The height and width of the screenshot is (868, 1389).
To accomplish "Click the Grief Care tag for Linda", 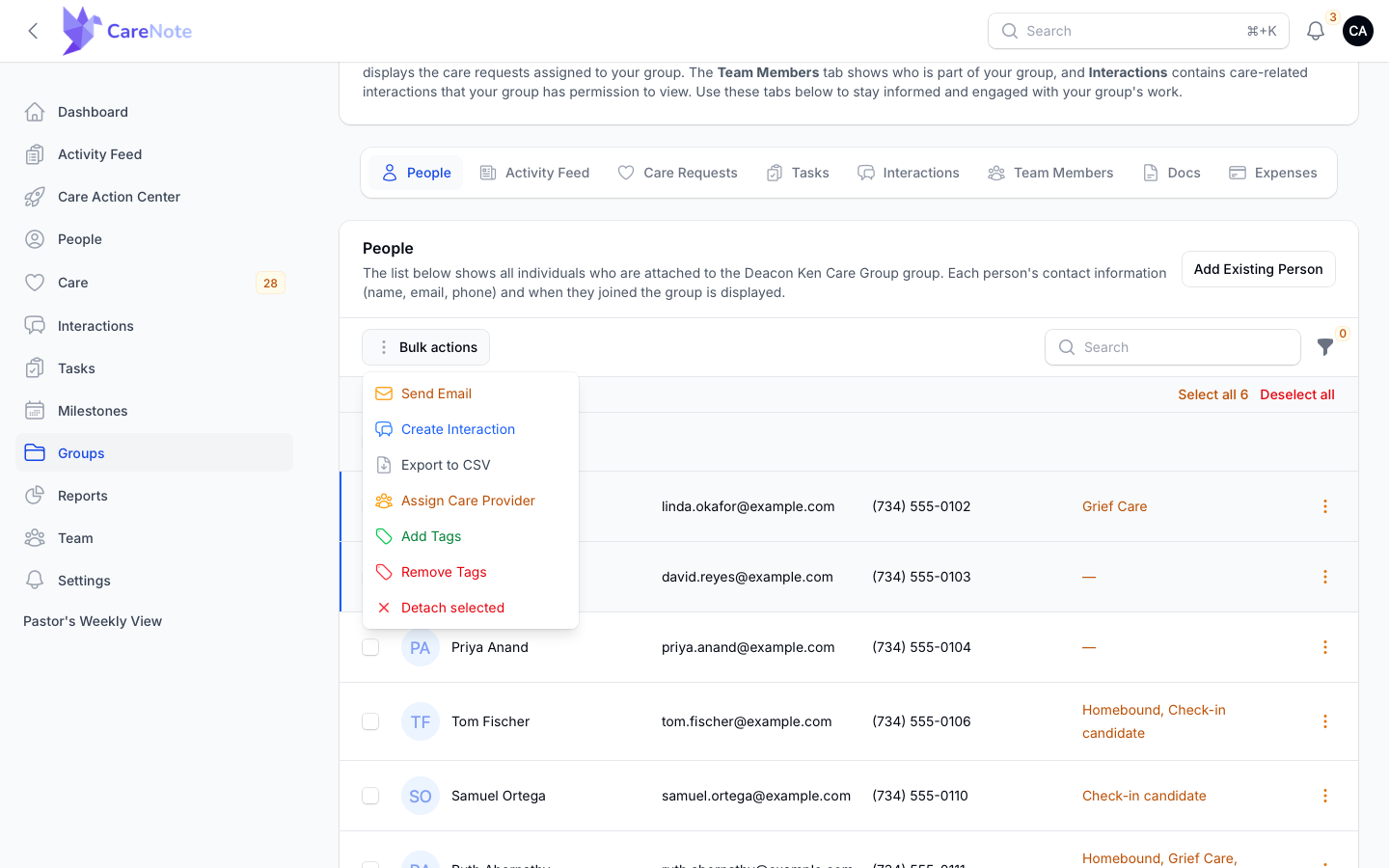I will [x=1114, y=506].
